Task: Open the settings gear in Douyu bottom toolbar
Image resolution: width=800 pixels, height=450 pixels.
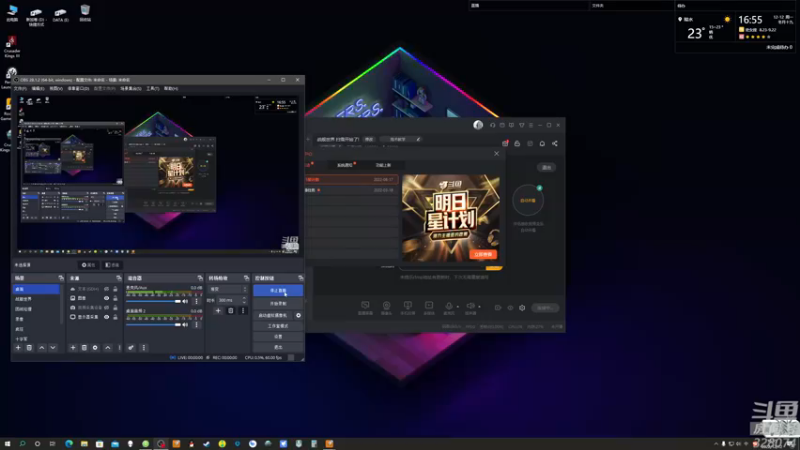Action: pos(522,308)
